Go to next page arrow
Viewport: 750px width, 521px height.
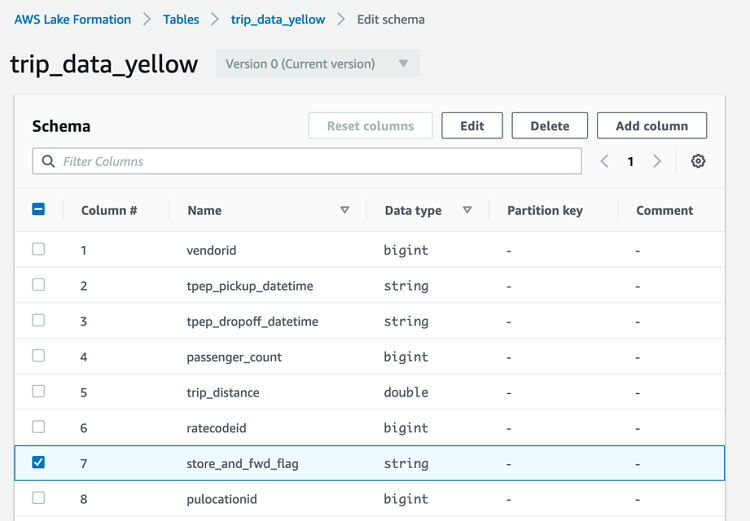click(x=657, y=161)
